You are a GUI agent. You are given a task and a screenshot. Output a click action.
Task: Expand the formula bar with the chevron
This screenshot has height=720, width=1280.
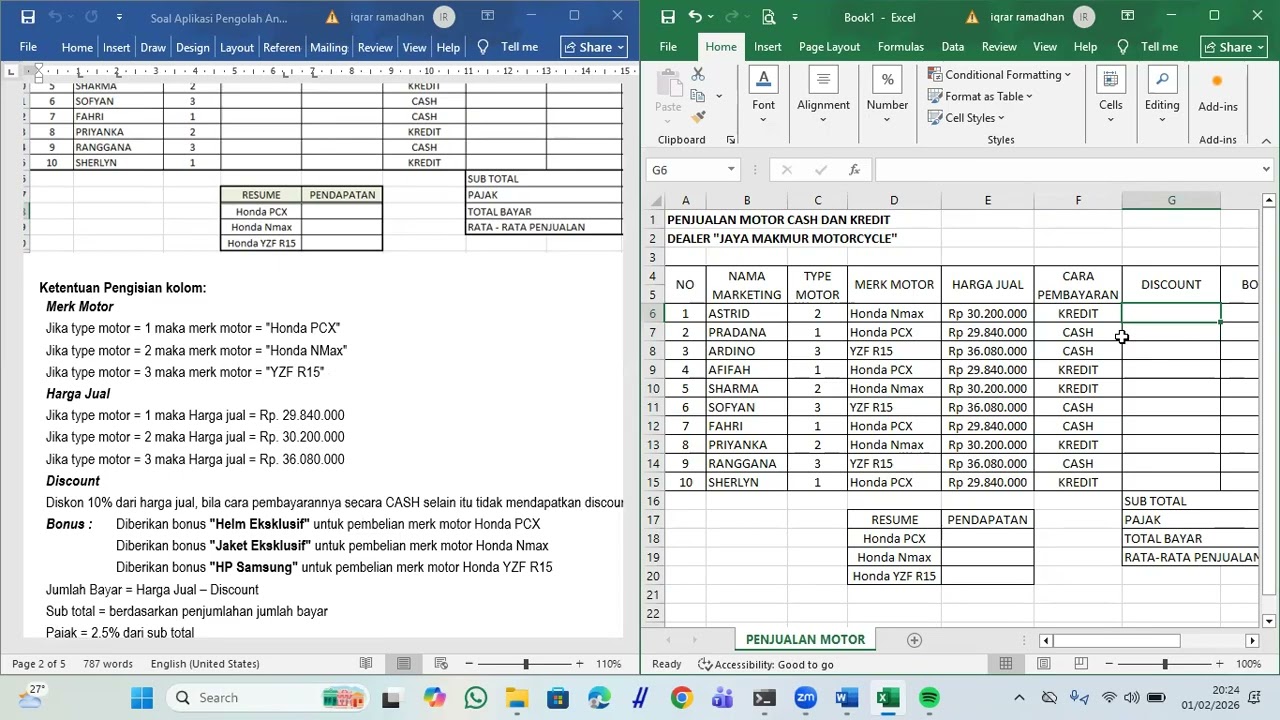click(x=1266, y=170)
